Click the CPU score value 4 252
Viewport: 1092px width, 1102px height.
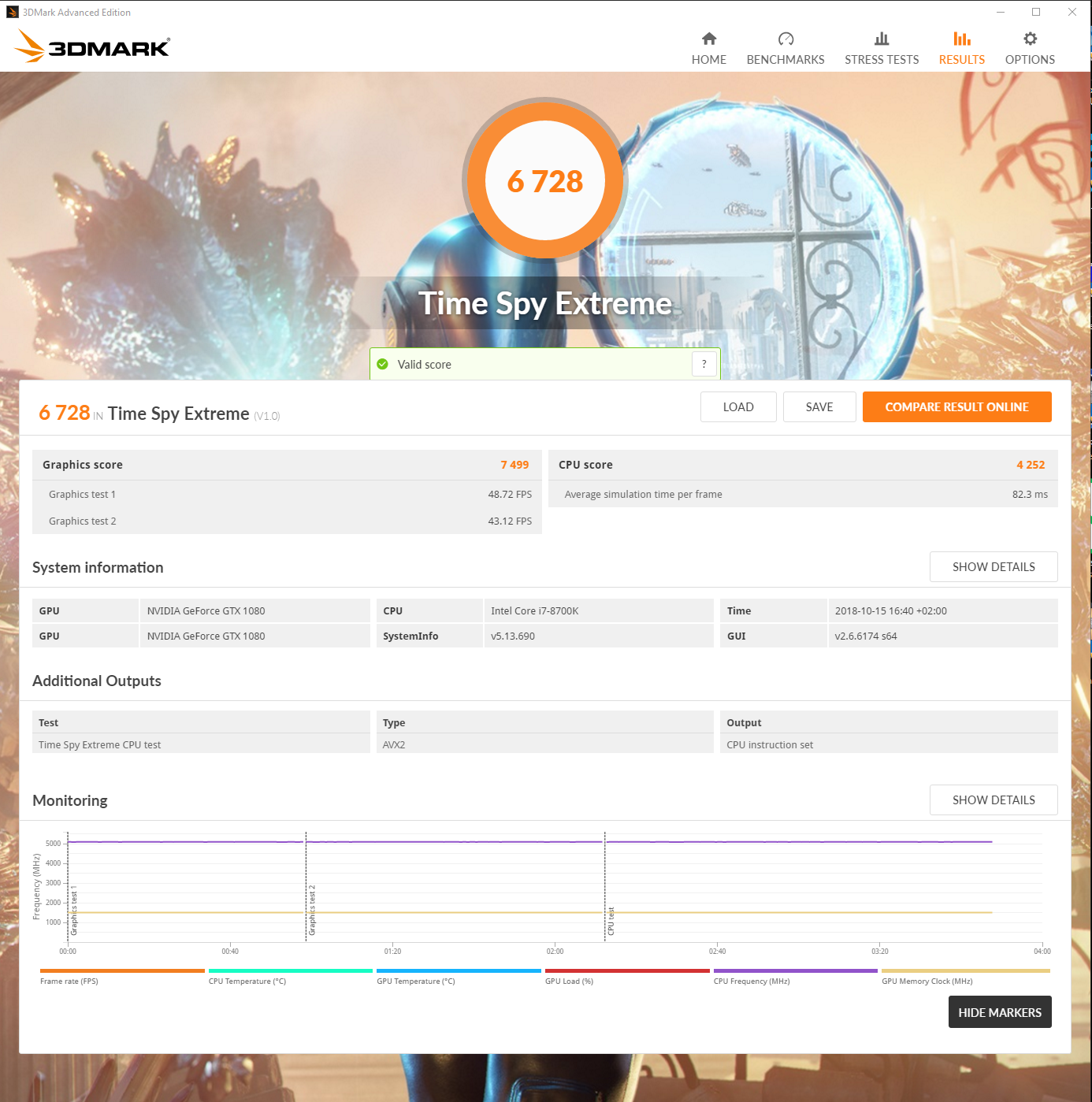(1031, 465)
